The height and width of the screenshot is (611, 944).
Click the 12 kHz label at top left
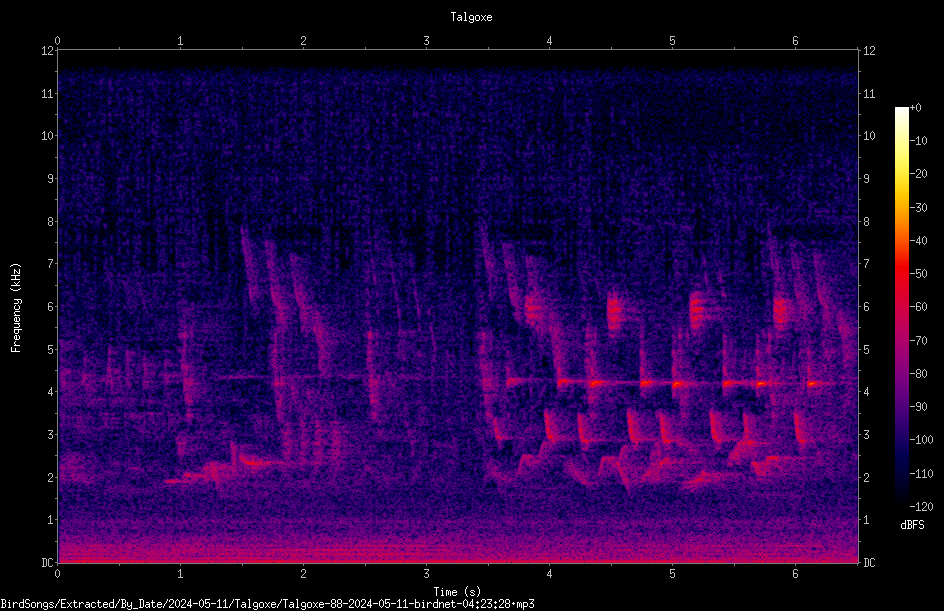click(x=48, y=51)
